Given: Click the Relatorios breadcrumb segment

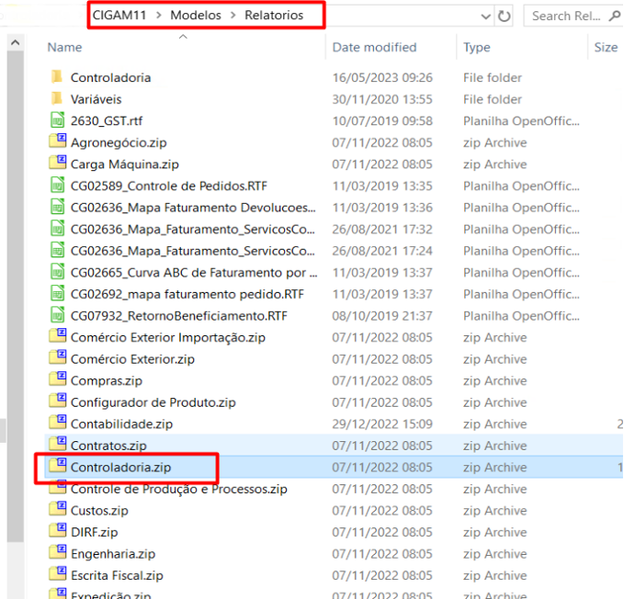Looking at the screenshot, I should (274, 15).
